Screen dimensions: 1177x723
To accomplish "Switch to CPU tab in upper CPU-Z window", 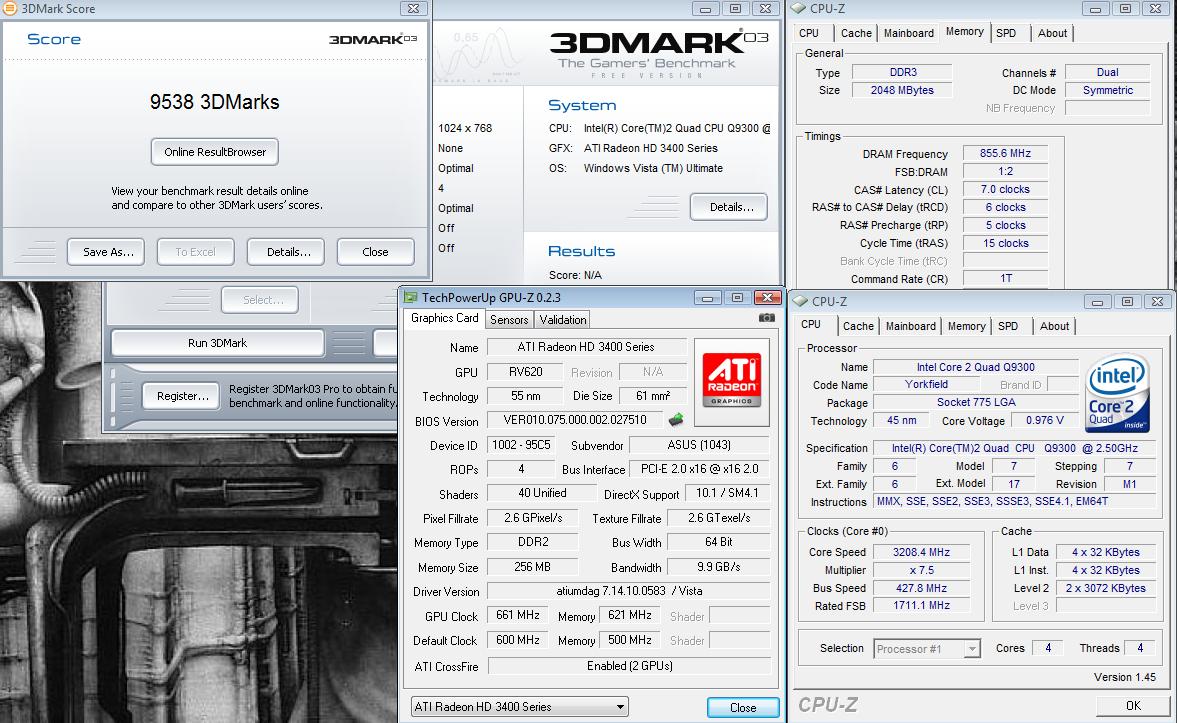I will tap(808, 33).
